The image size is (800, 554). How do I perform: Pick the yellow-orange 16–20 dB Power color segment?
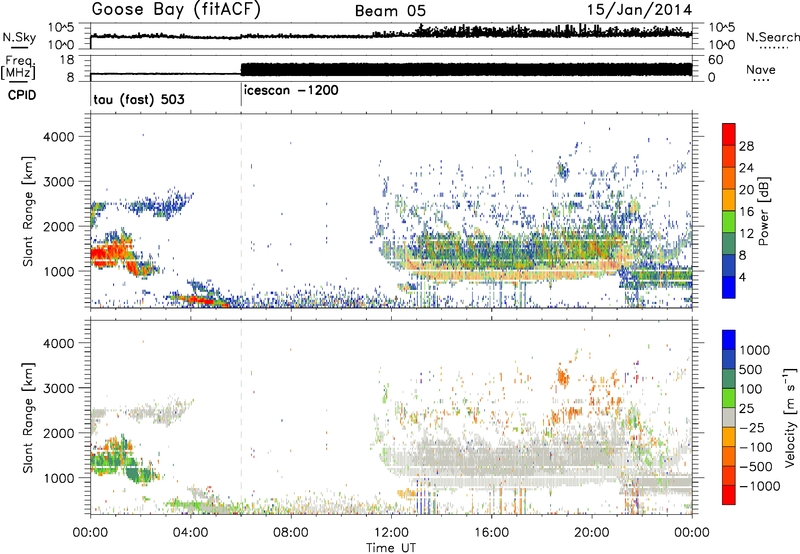click(x=729, y=200)
